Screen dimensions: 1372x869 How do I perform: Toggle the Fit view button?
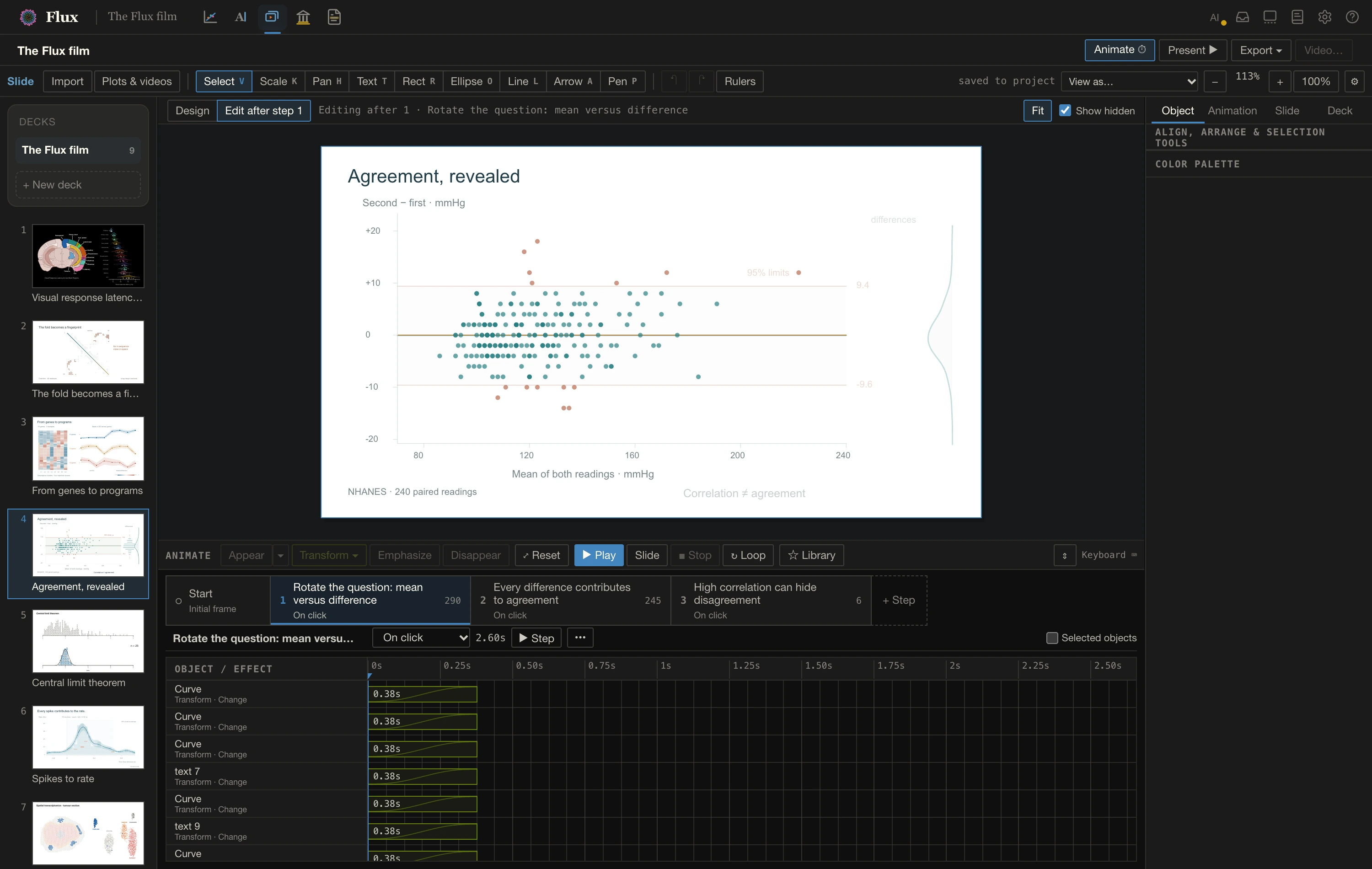pos(1038,111)
